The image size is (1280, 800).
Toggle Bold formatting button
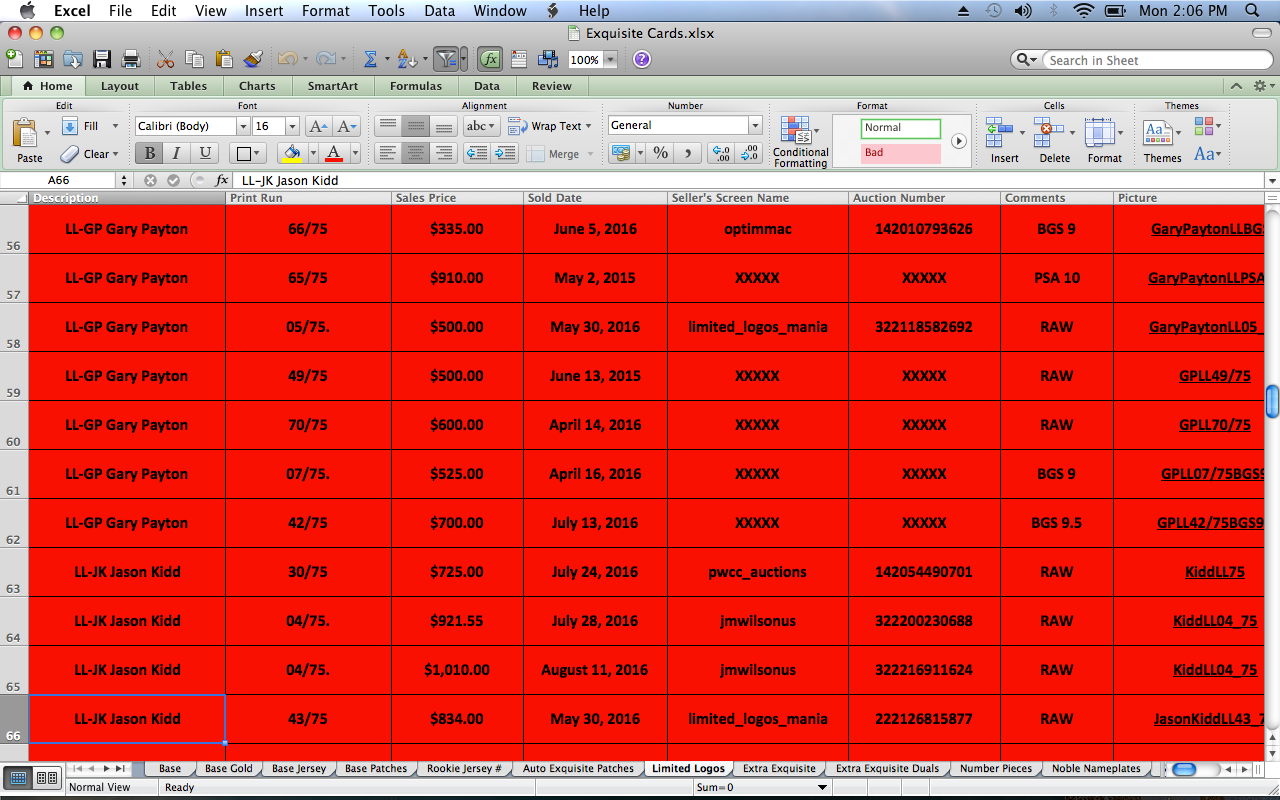tap(150, 153)
